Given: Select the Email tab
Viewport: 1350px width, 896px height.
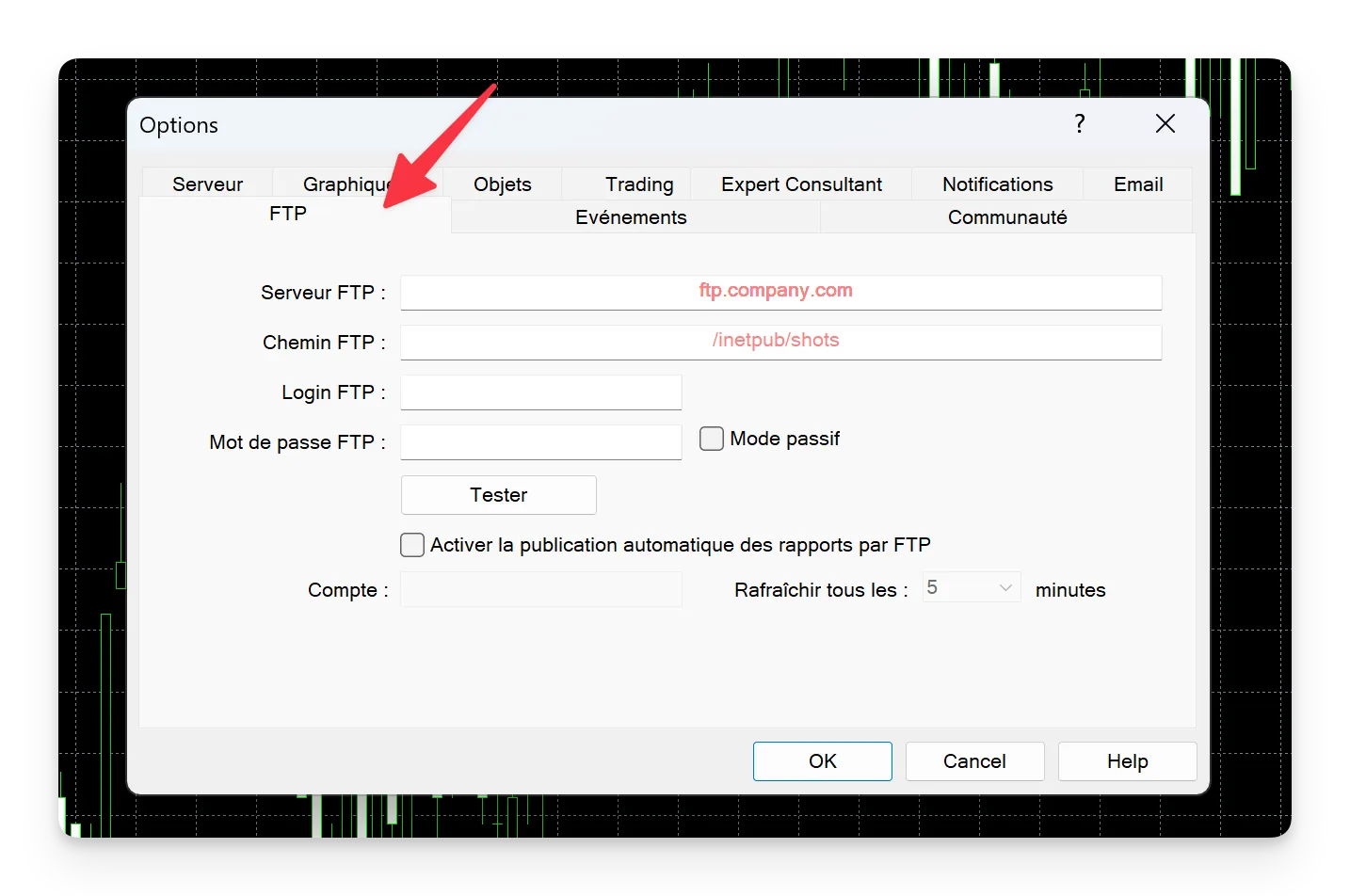Looking at the screenshot, I should [x=1138, y=184].
